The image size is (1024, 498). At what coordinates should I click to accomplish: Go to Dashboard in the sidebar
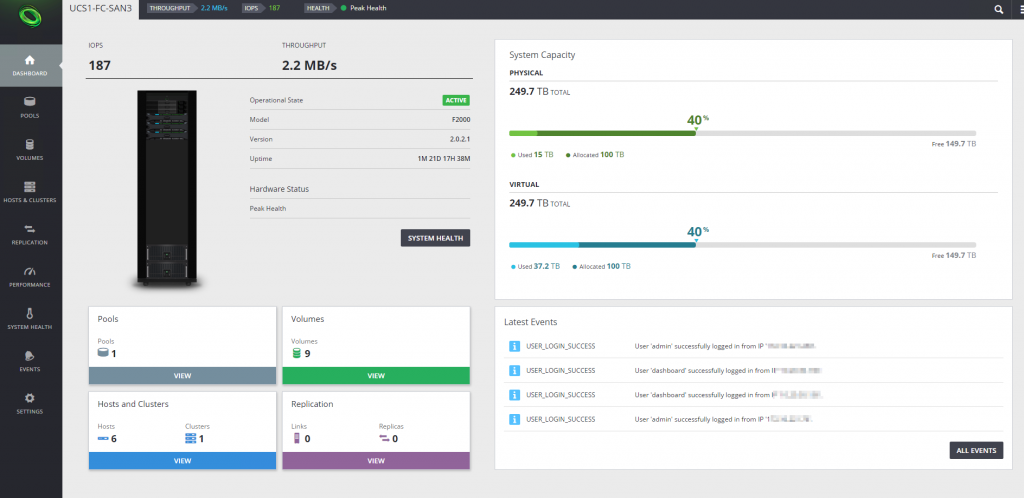tap(31, 66)
